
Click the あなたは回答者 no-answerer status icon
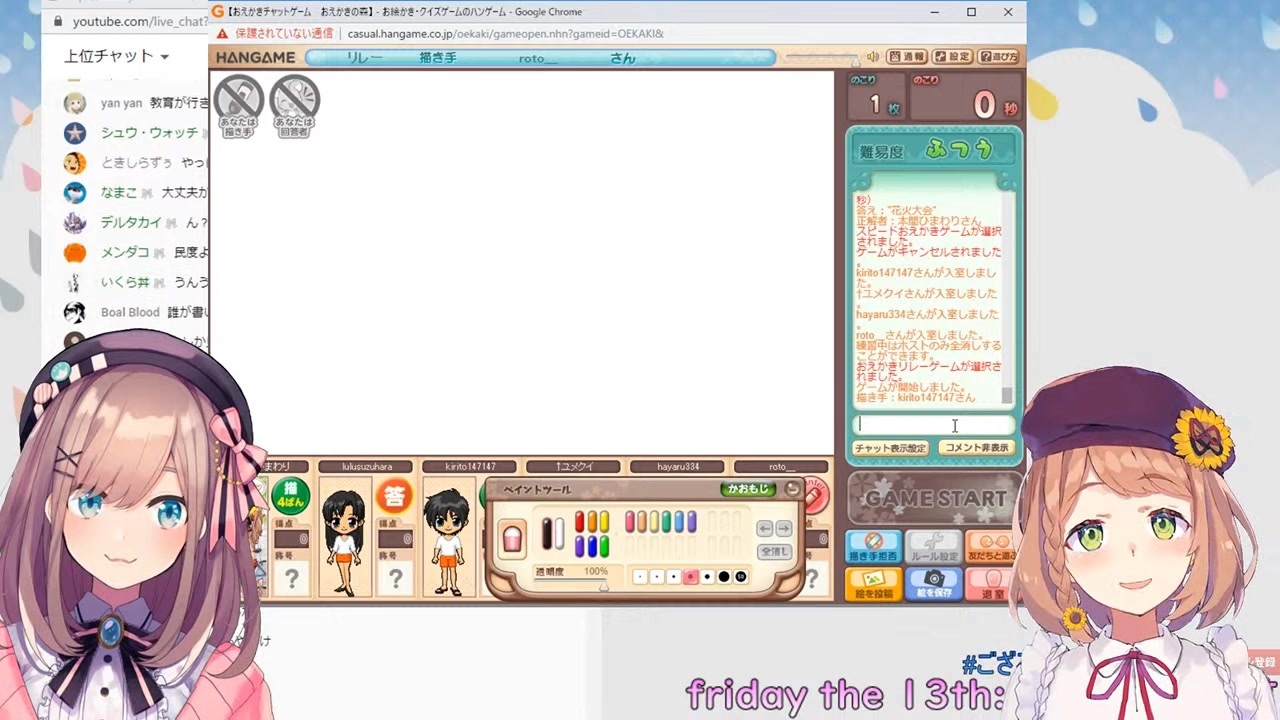click(294, 105)
